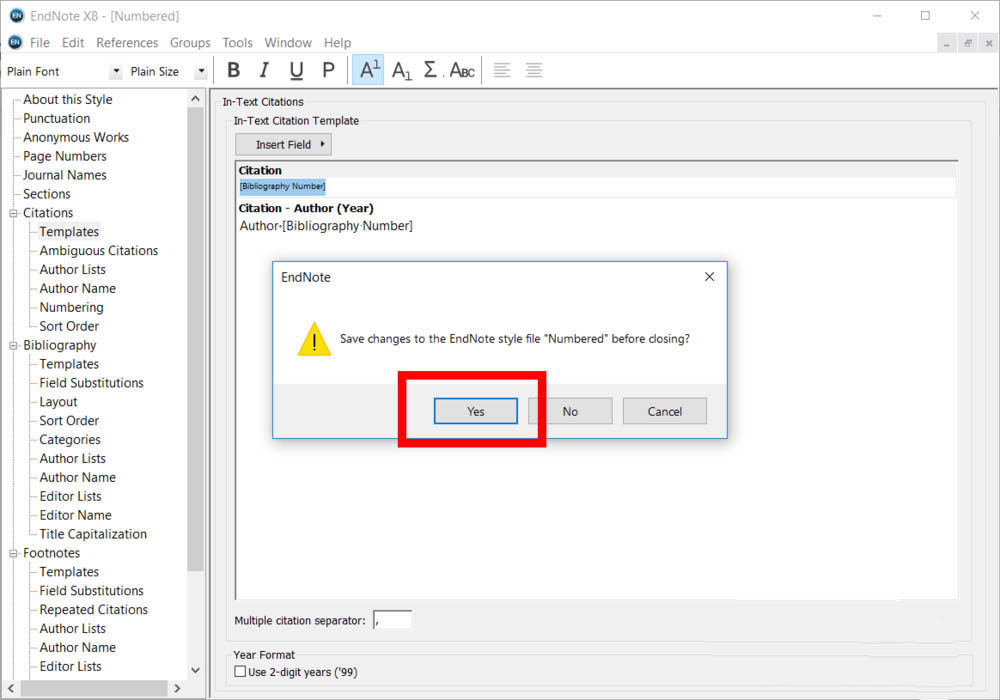The image size is (1000, 700).
Task: Select Title Capitalization in the tree
Action: (93, 534)
